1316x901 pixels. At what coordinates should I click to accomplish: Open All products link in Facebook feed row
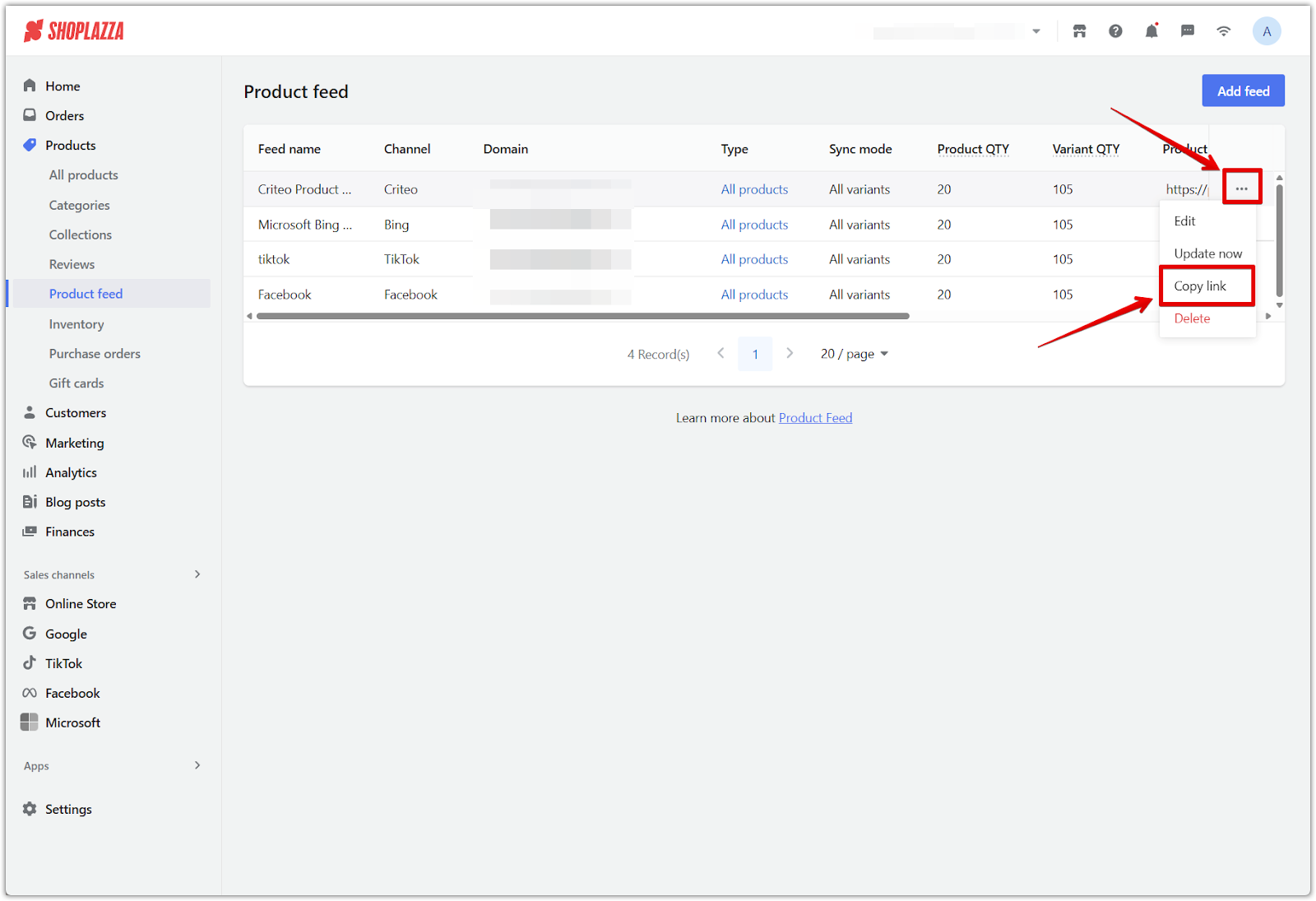pyautogui.click(x=754, y=295)
